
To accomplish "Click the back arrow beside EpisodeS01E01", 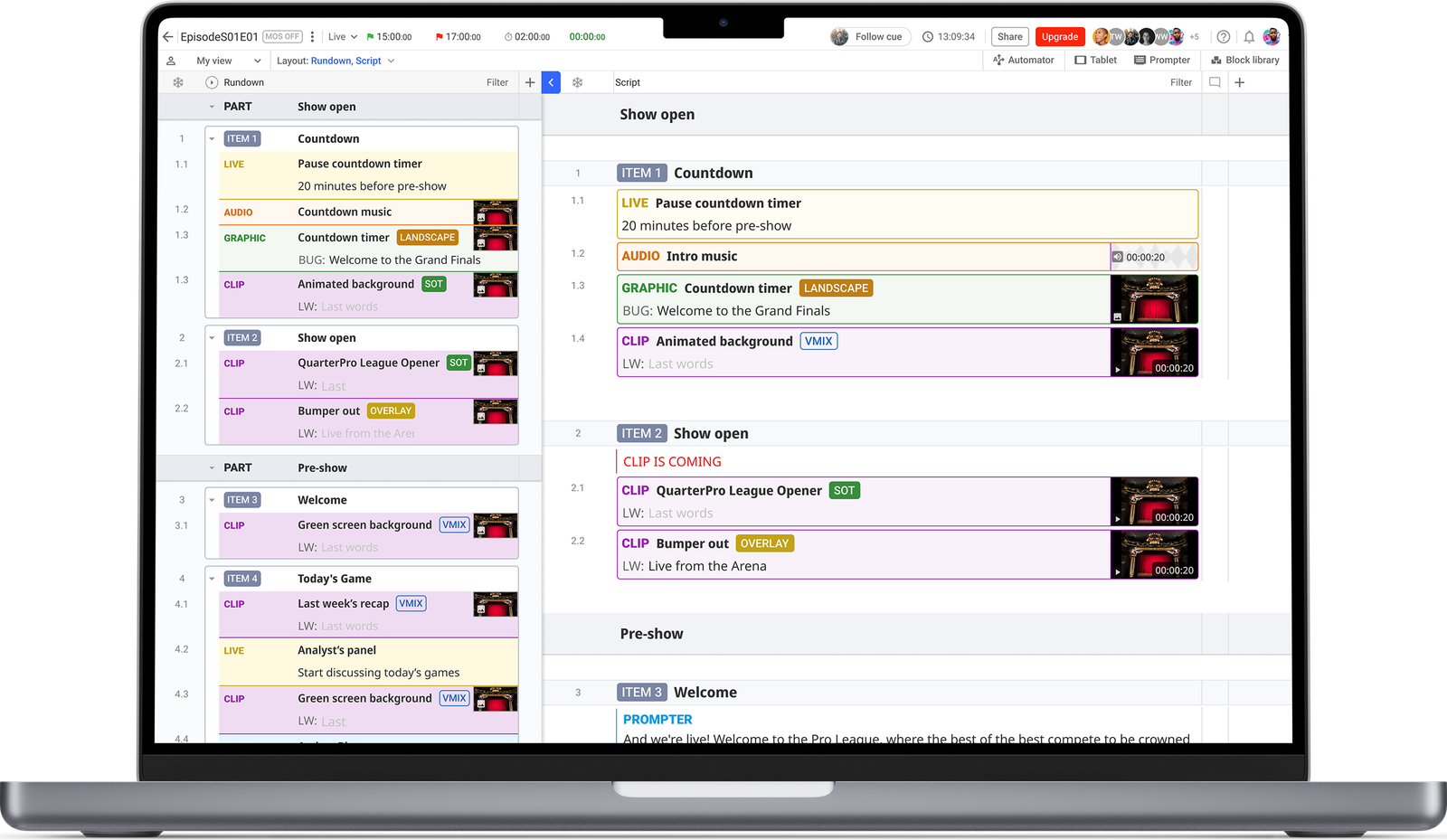I will pos(167,37).
